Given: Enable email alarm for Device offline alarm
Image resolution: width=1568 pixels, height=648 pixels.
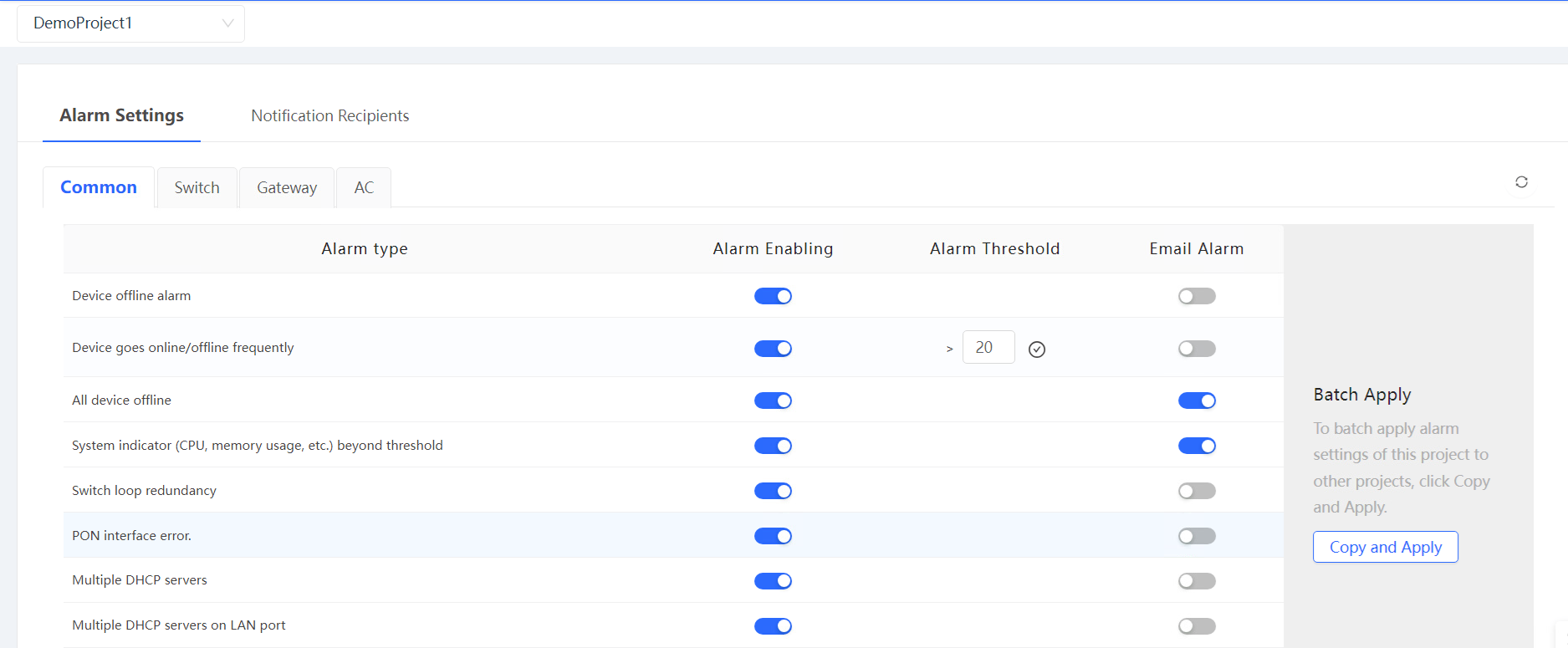Looking at the screenshot, I should (x=1197, y=297).
